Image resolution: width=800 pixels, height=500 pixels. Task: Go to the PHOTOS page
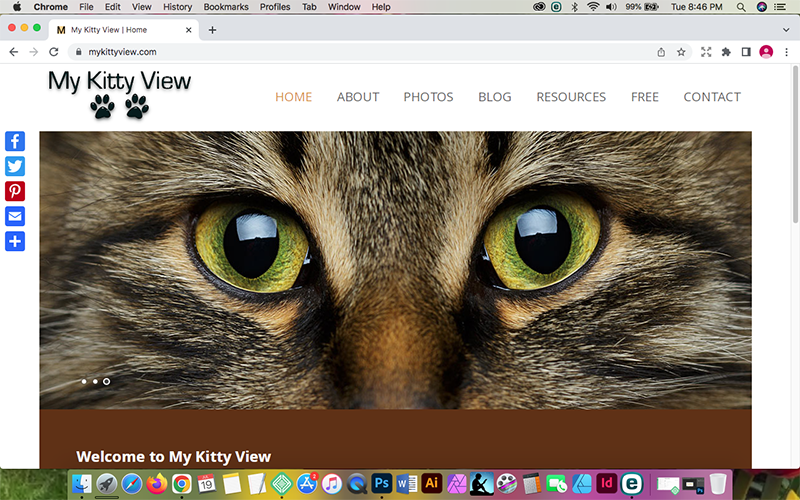[x=428, y=97]
